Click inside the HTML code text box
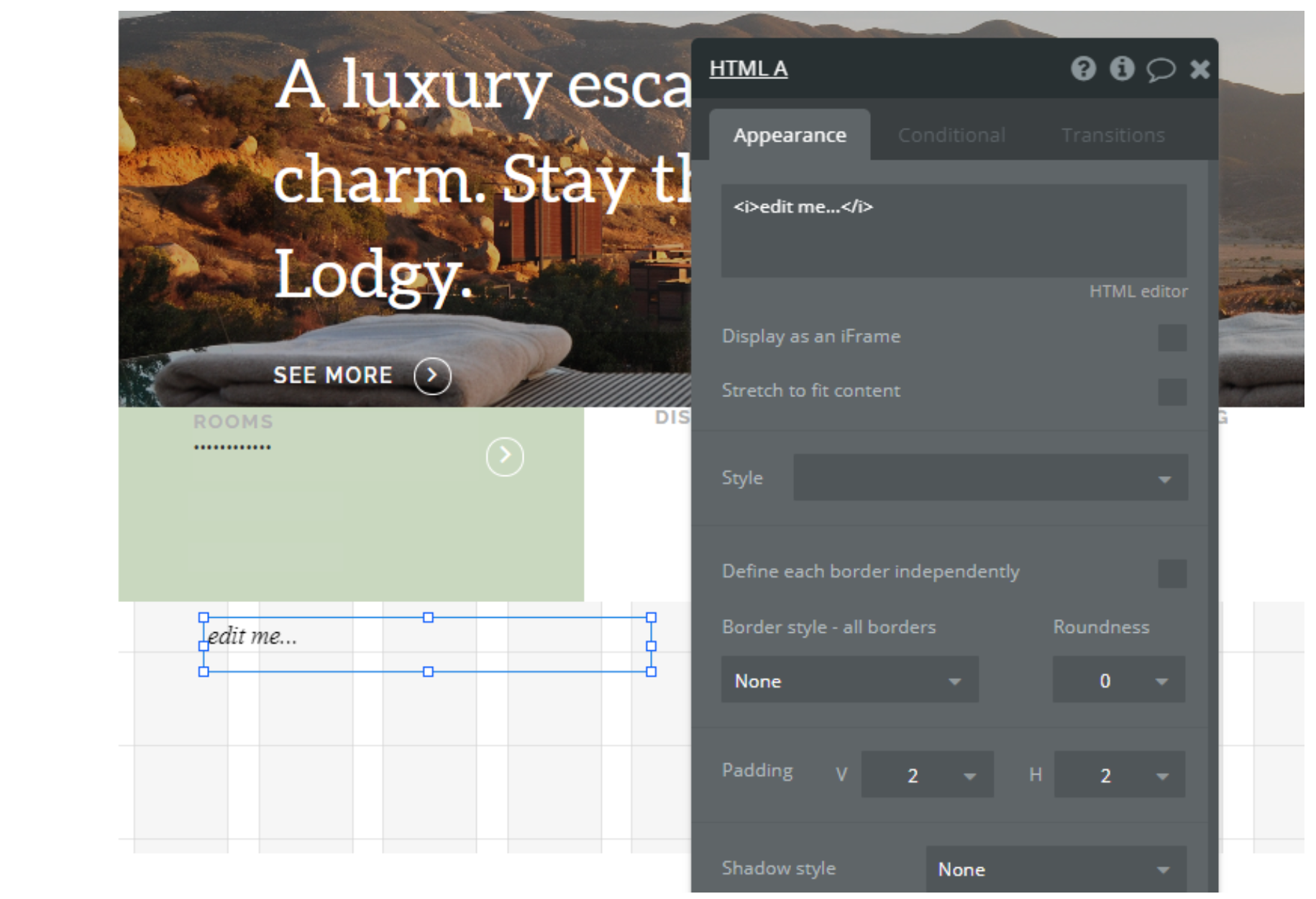Viewport: 1316px width, 899px height. (x=954, y=230)
